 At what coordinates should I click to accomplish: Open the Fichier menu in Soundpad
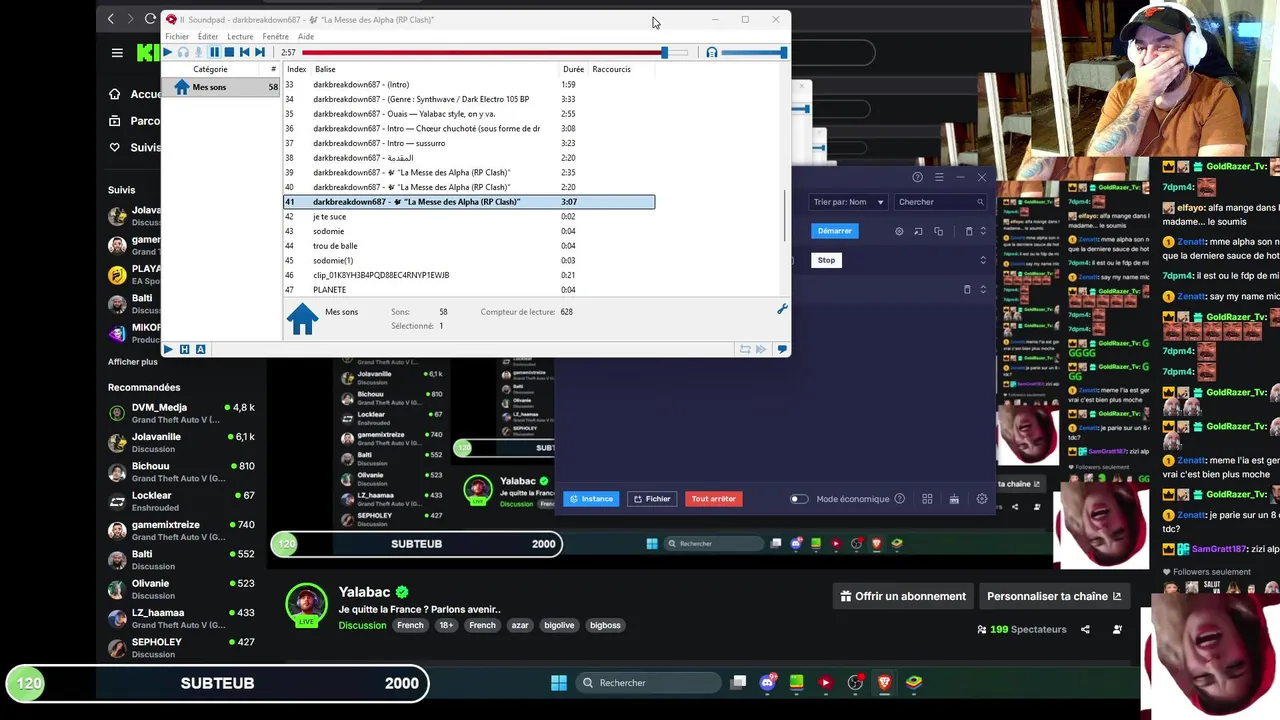[x=177, y=37]
